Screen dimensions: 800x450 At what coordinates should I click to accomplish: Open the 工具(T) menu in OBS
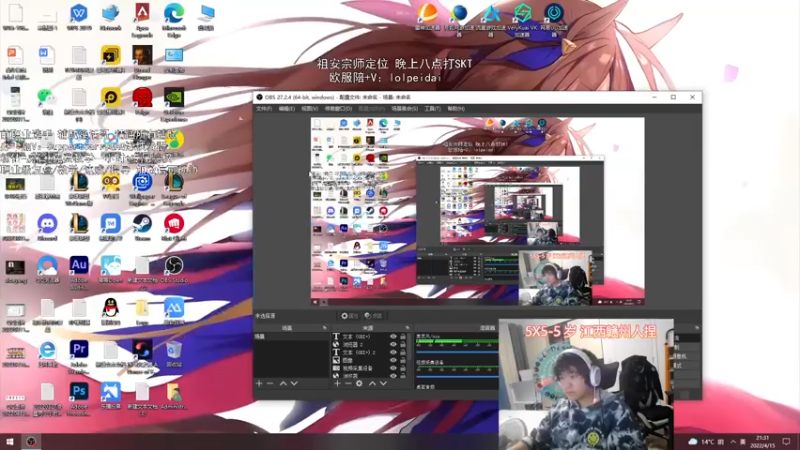(432, 109)
